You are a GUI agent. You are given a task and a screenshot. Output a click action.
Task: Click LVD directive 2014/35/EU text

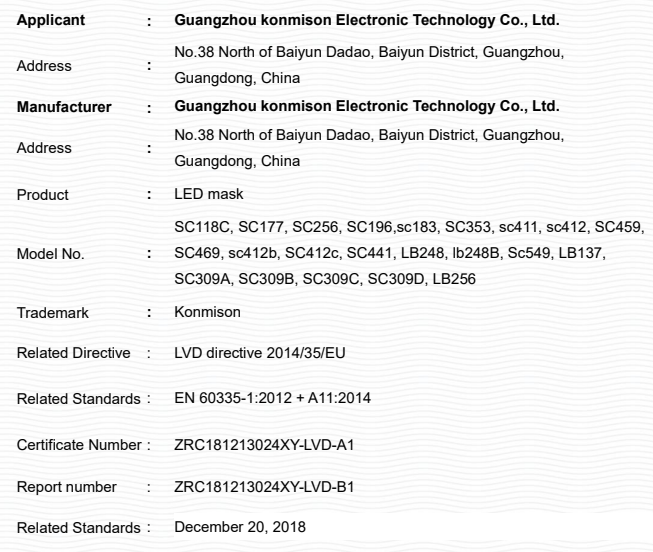pos(260,353)
